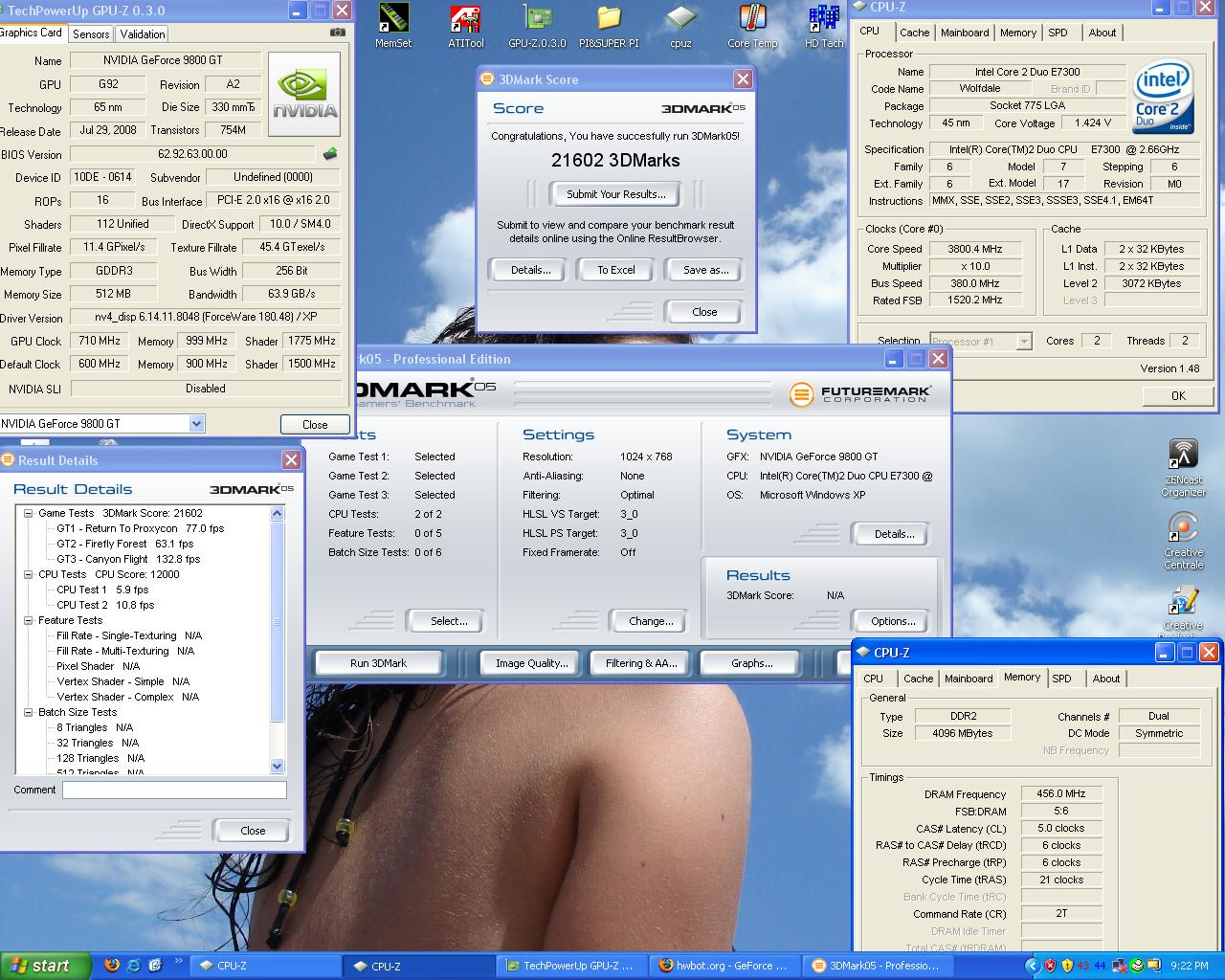This screenshot has width=1225, height=980.
Task: Click scroll down arrow in Result Details
Action: [278, 766]
